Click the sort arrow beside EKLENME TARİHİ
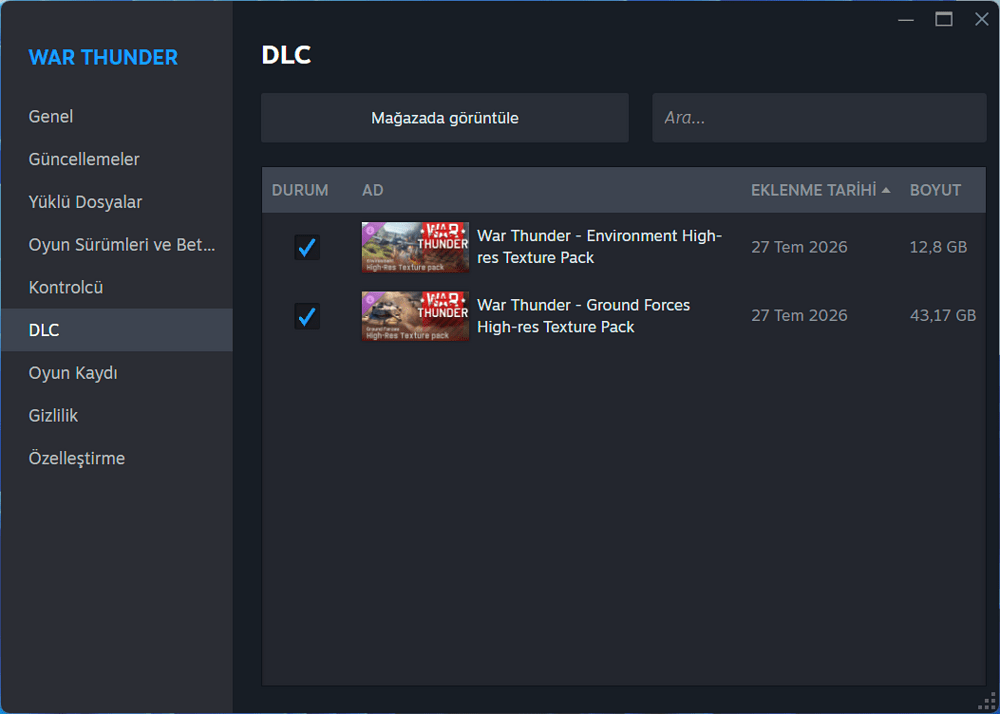Screen dimensions: 1000x714 pos(886,190)
